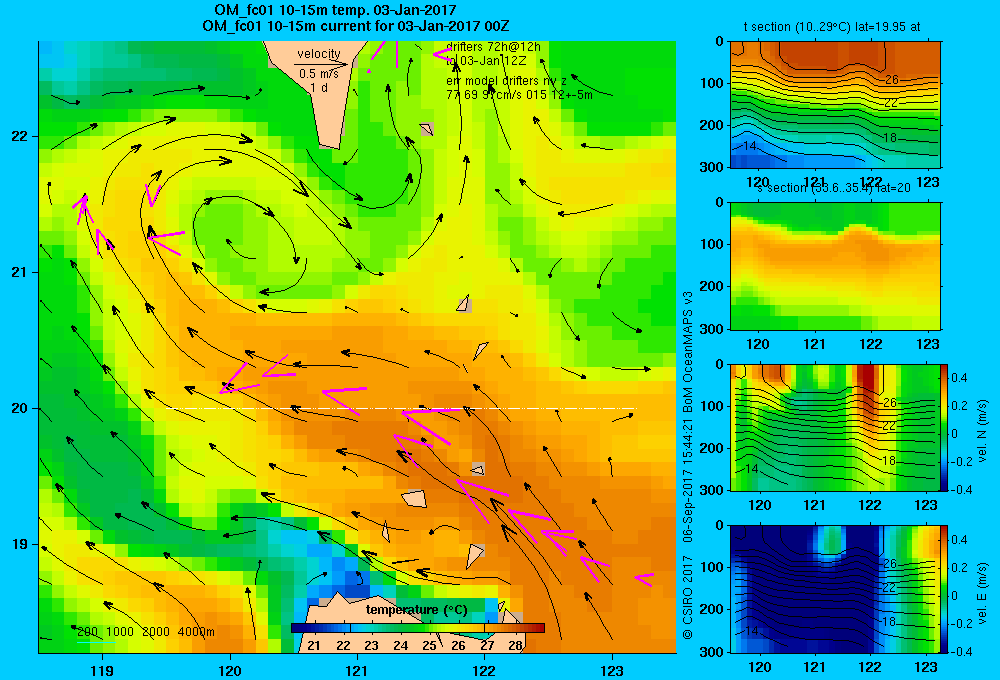This screenshot has width=1000, height=680.
Task: Click depth tick '300' on the s section axis
Action: (x=713, y=329)
